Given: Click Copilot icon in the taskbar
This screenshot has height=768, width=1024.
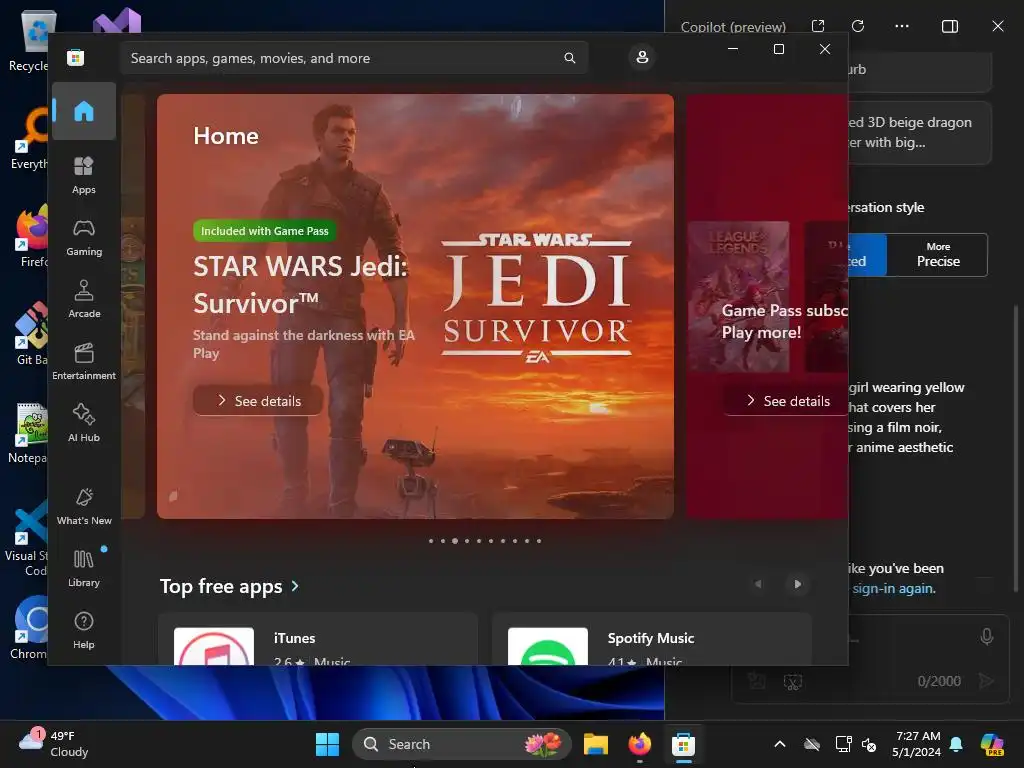Looking at the screenshot, I should point(993,744).
